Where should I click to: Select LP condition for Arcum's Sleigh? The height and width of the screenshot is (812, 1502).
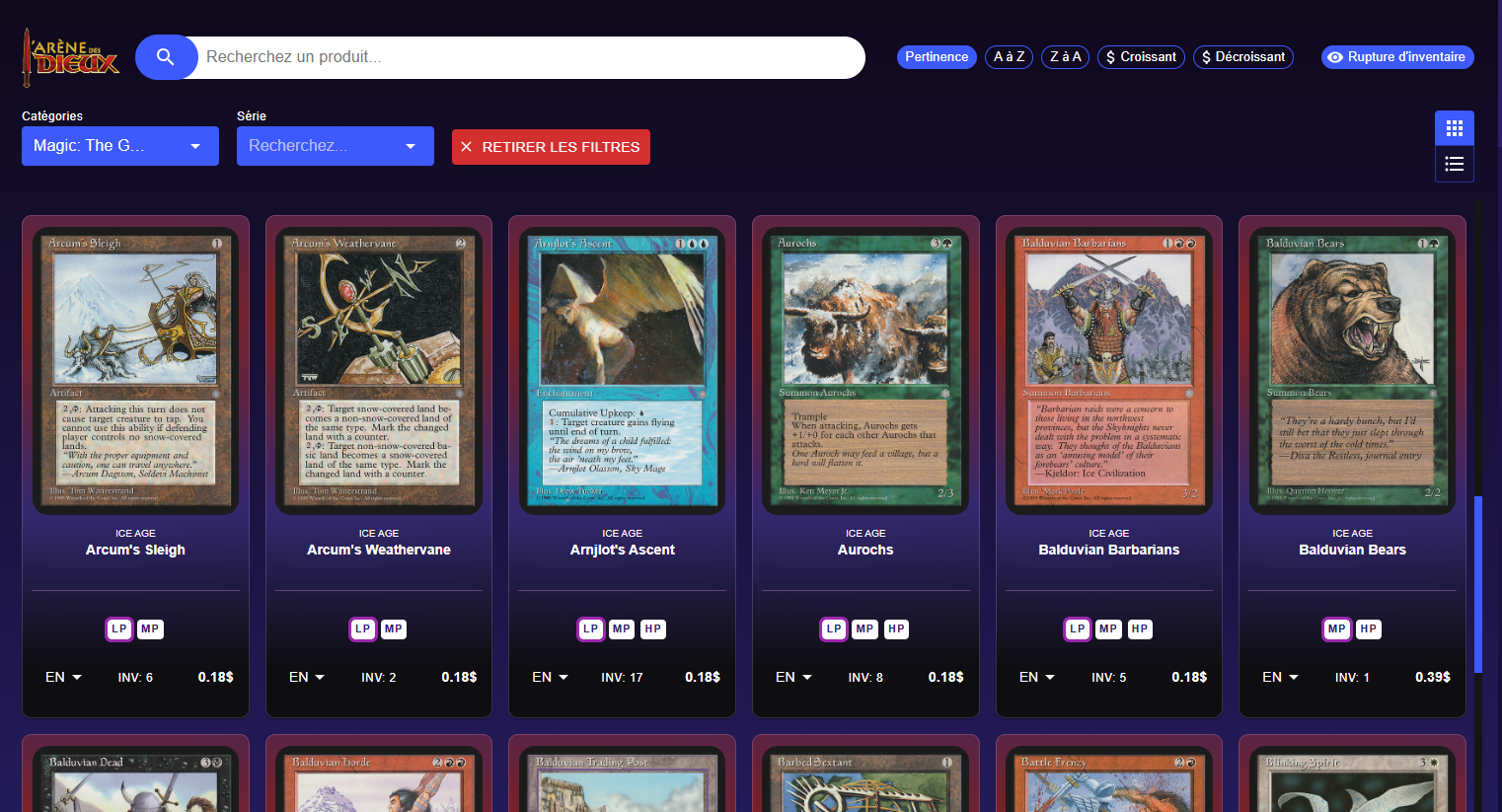[x=119, y=629]
